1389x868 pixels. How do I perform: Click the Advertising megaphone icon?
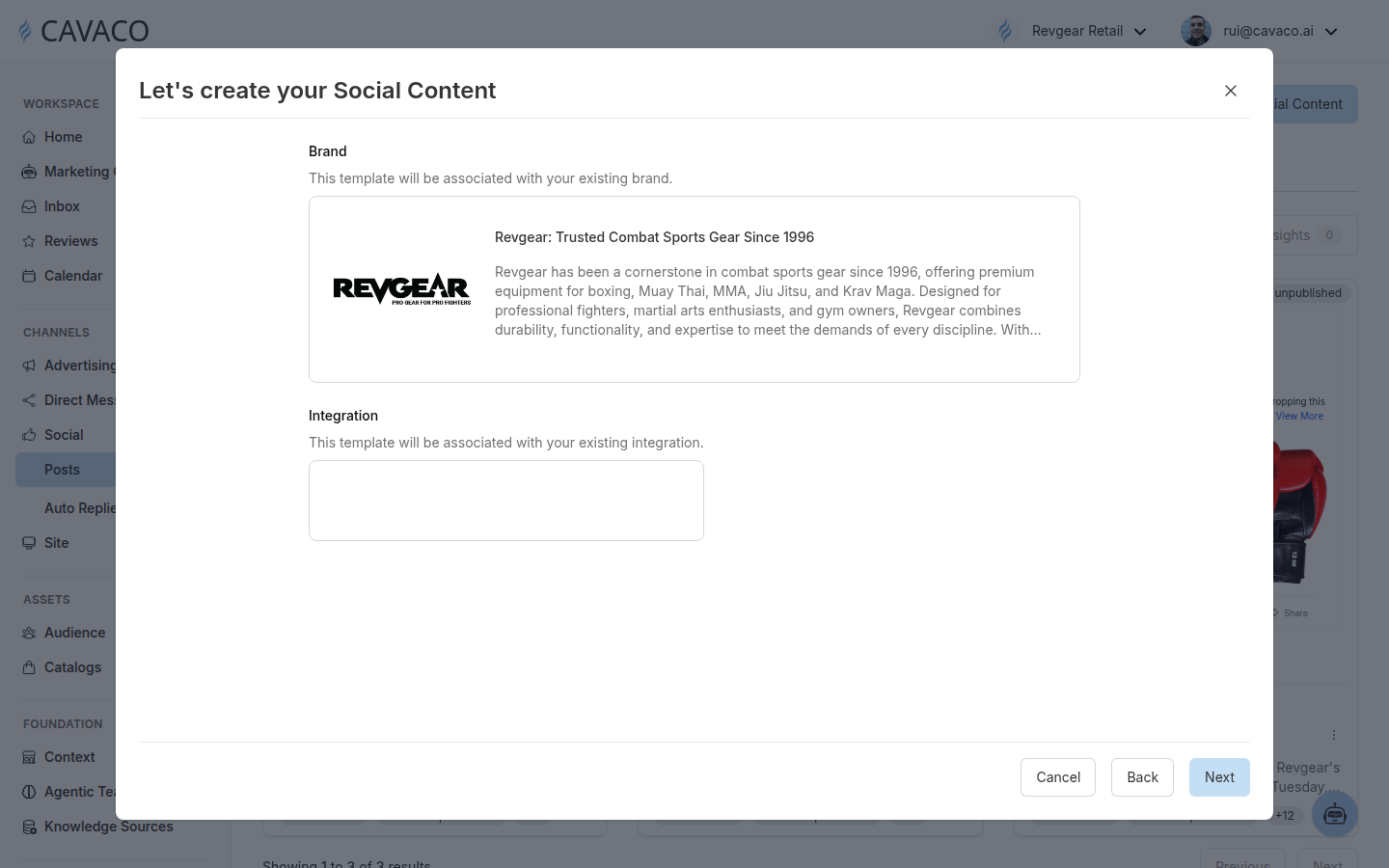[29, 366]
